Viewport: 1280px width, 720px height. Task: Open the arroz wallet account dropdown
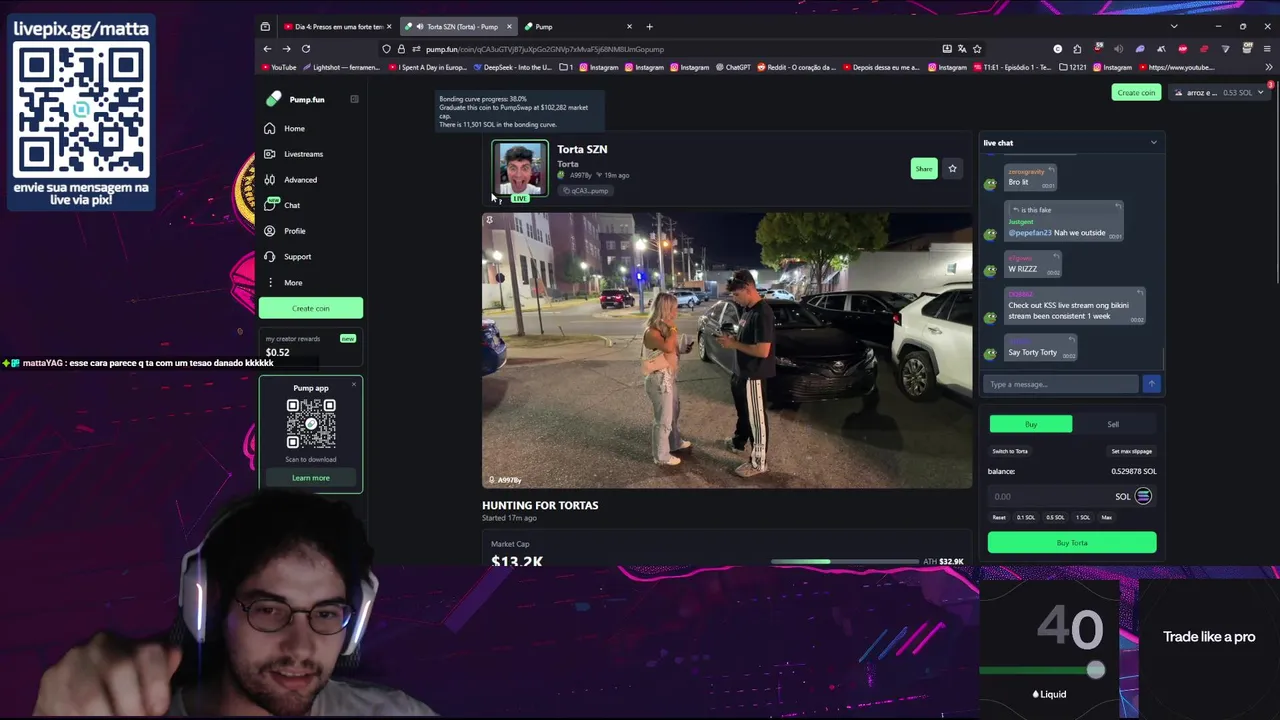1220,93
